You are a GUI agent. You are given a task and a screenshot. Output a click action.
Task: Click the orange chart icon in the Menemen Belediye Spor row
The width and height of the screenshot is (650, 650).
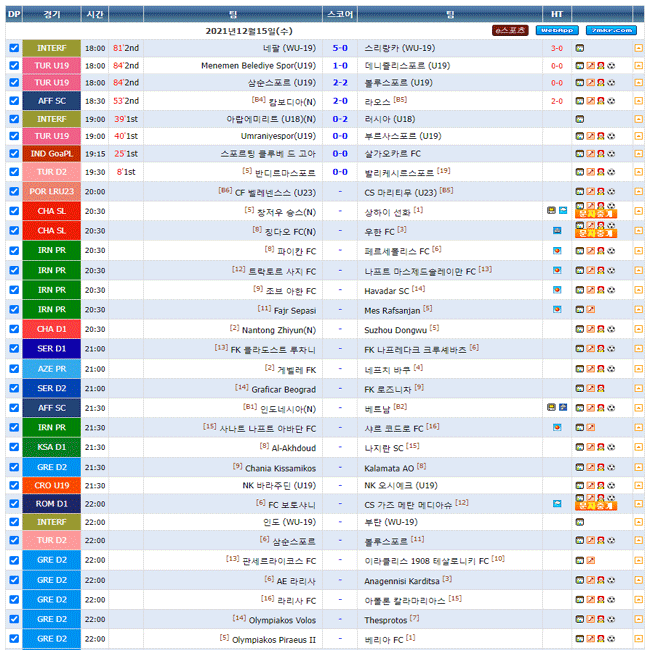click(590, 65)
